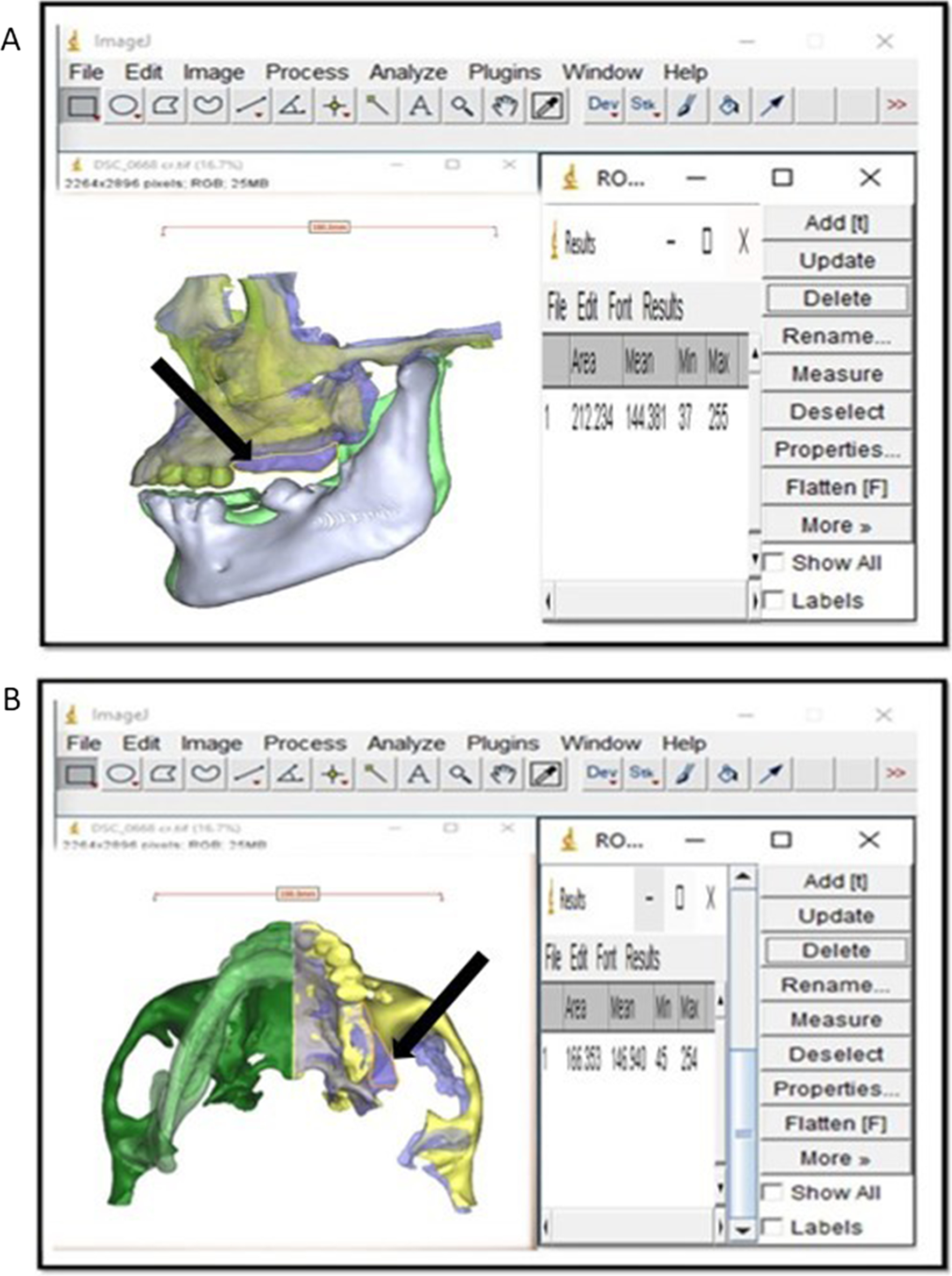The height and width of the screenshot is (1276, 952).
Task: Click Rename... in panel B ROI Manager
Action: tap(836, 985)
